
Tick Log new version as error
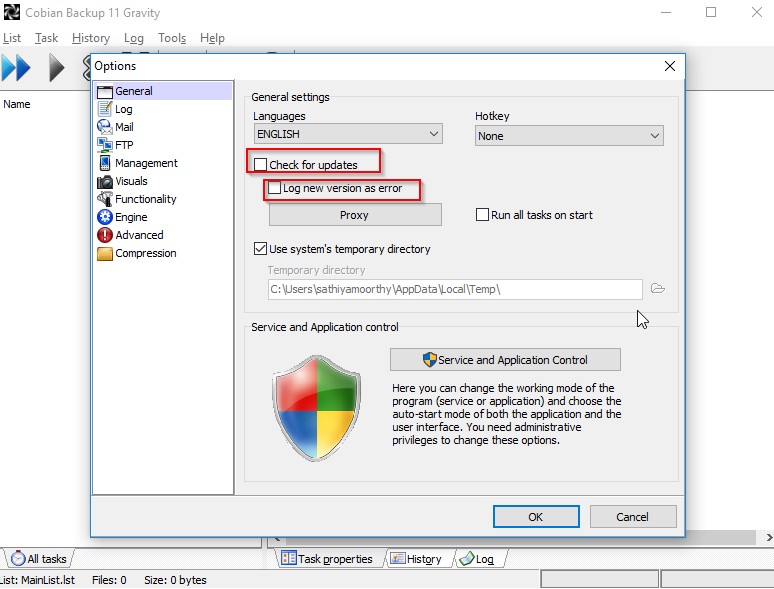click(x=275, y=188)
